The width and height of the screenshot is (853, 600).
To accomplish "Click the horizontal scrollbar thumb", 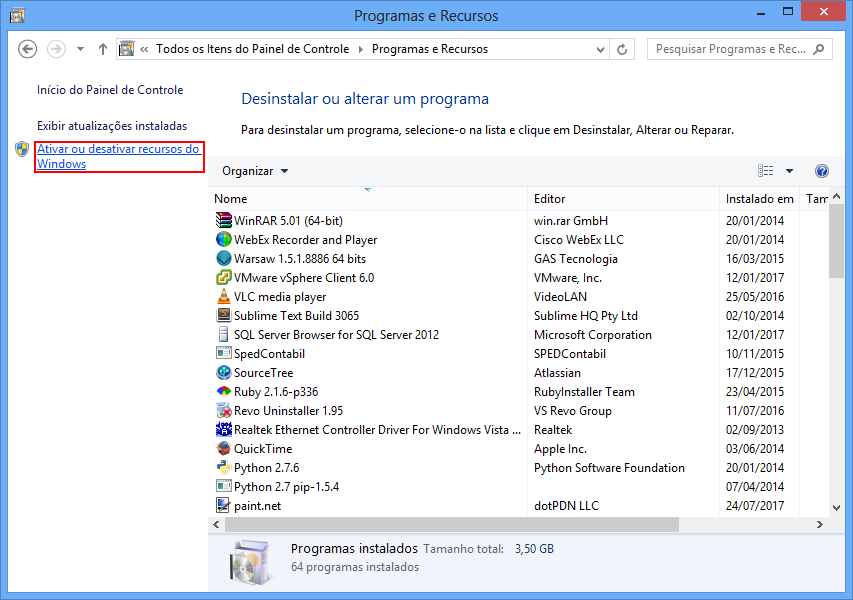I will pos(452,525).
